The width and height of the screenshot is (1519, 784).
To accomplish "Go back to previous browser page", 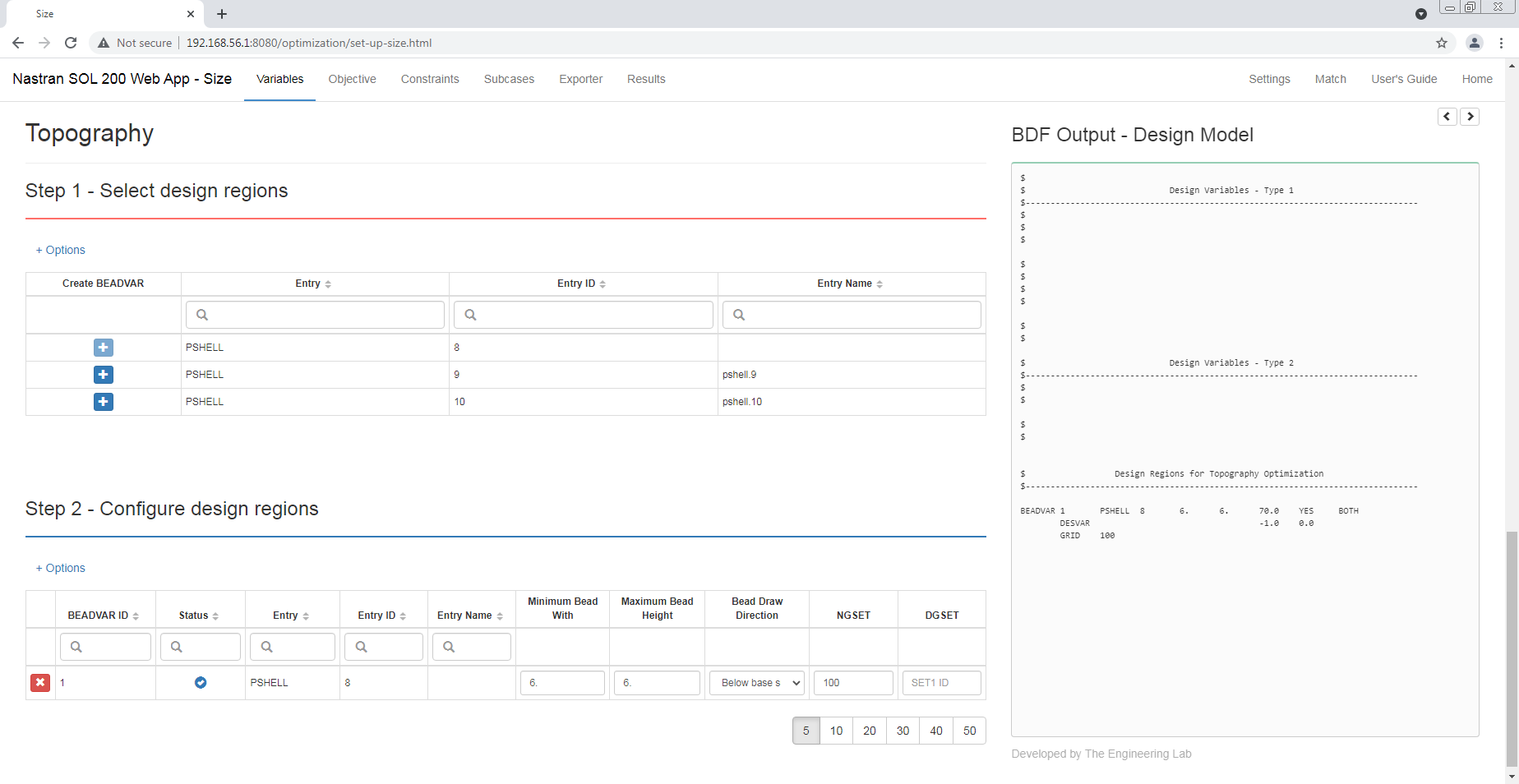I will click(18, 43).
